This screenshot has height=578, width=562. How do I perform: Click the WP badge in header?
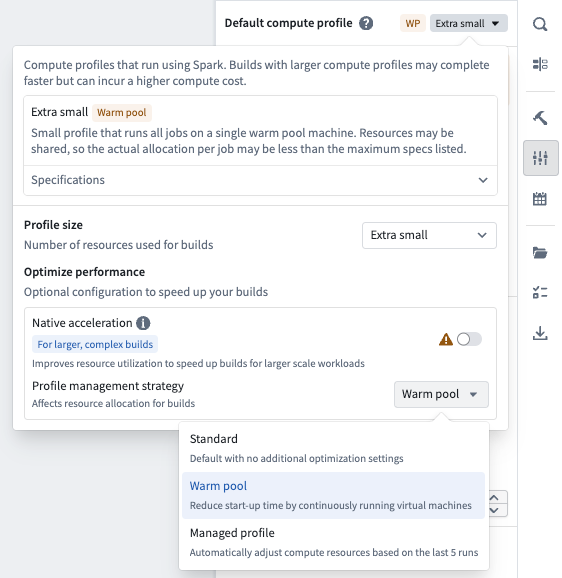(x=413, y=23)
